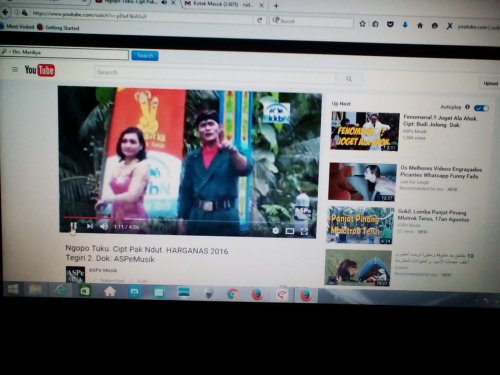Screen dimensions: 500x375
Task: Open the Windows Start button
Action: (x=13, y=289)
